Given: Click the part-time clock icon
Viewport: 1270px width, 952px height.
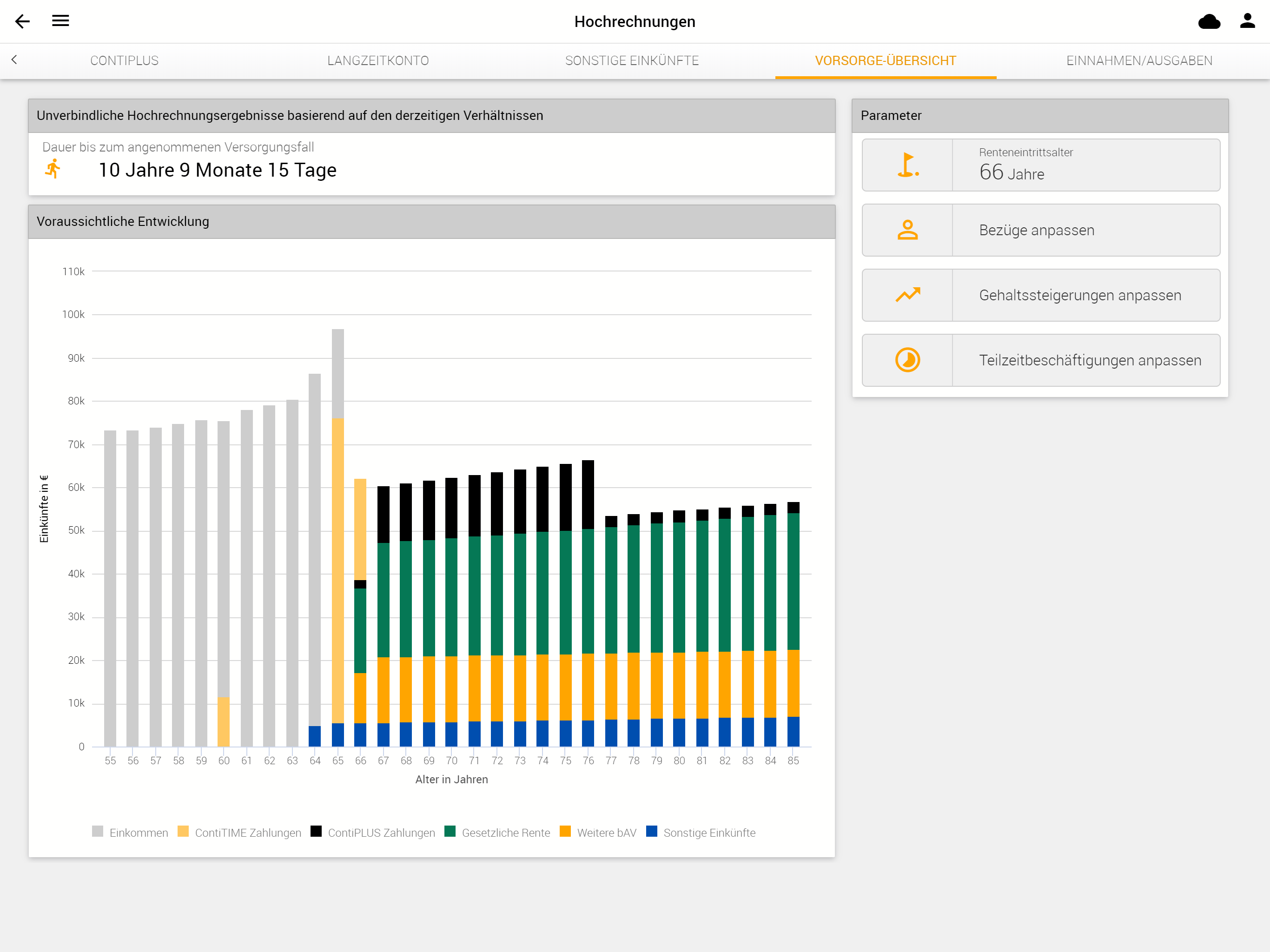Looking at the screenshot, I should click(x=908, y=360).
